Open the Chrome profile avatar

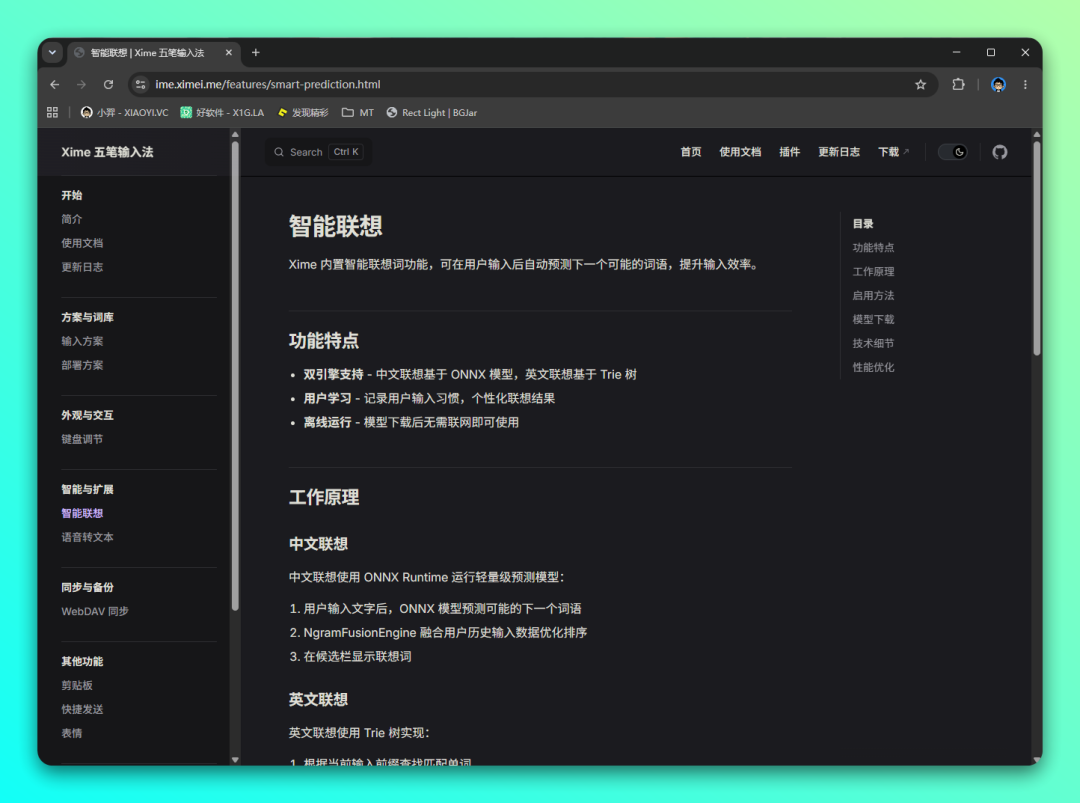(x=998, y=85)
